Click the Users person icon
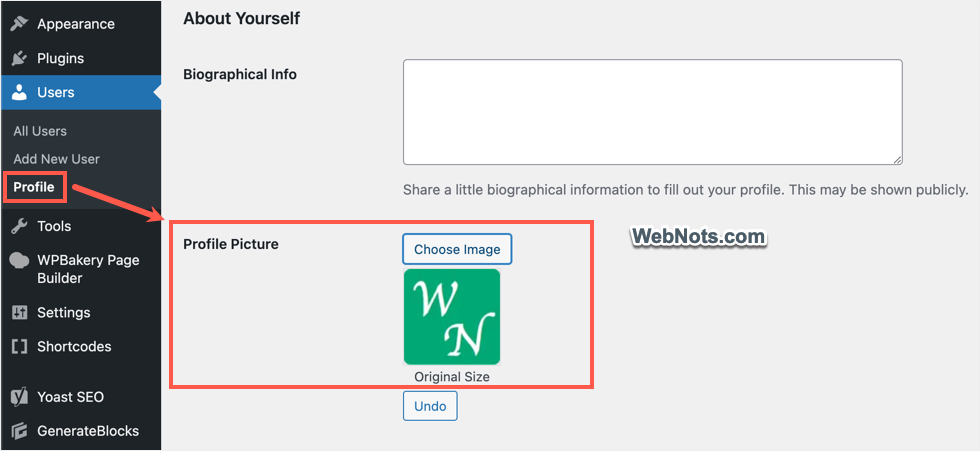 click(x=19, y=92)
